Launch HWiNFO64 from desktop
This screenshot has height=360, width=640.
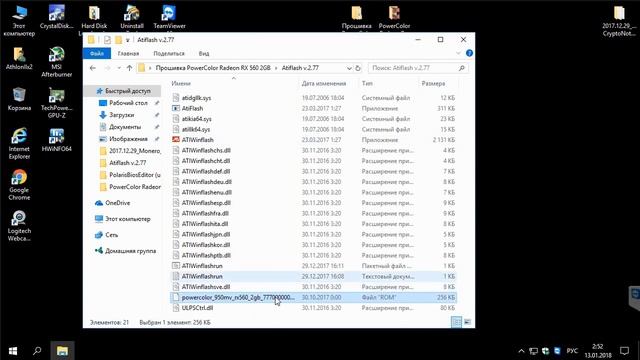pyautogui.click(x=57, y=140)
